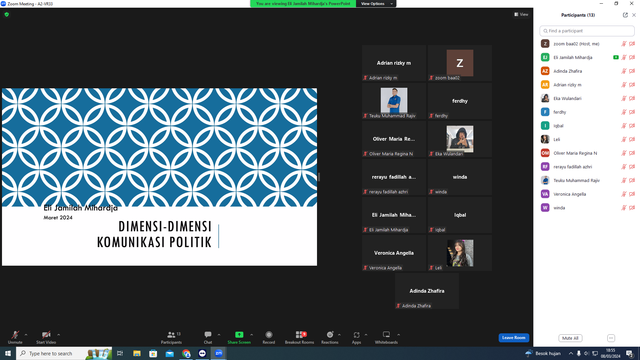Expand the video options arrow beside Start Video

coord(59,335)
